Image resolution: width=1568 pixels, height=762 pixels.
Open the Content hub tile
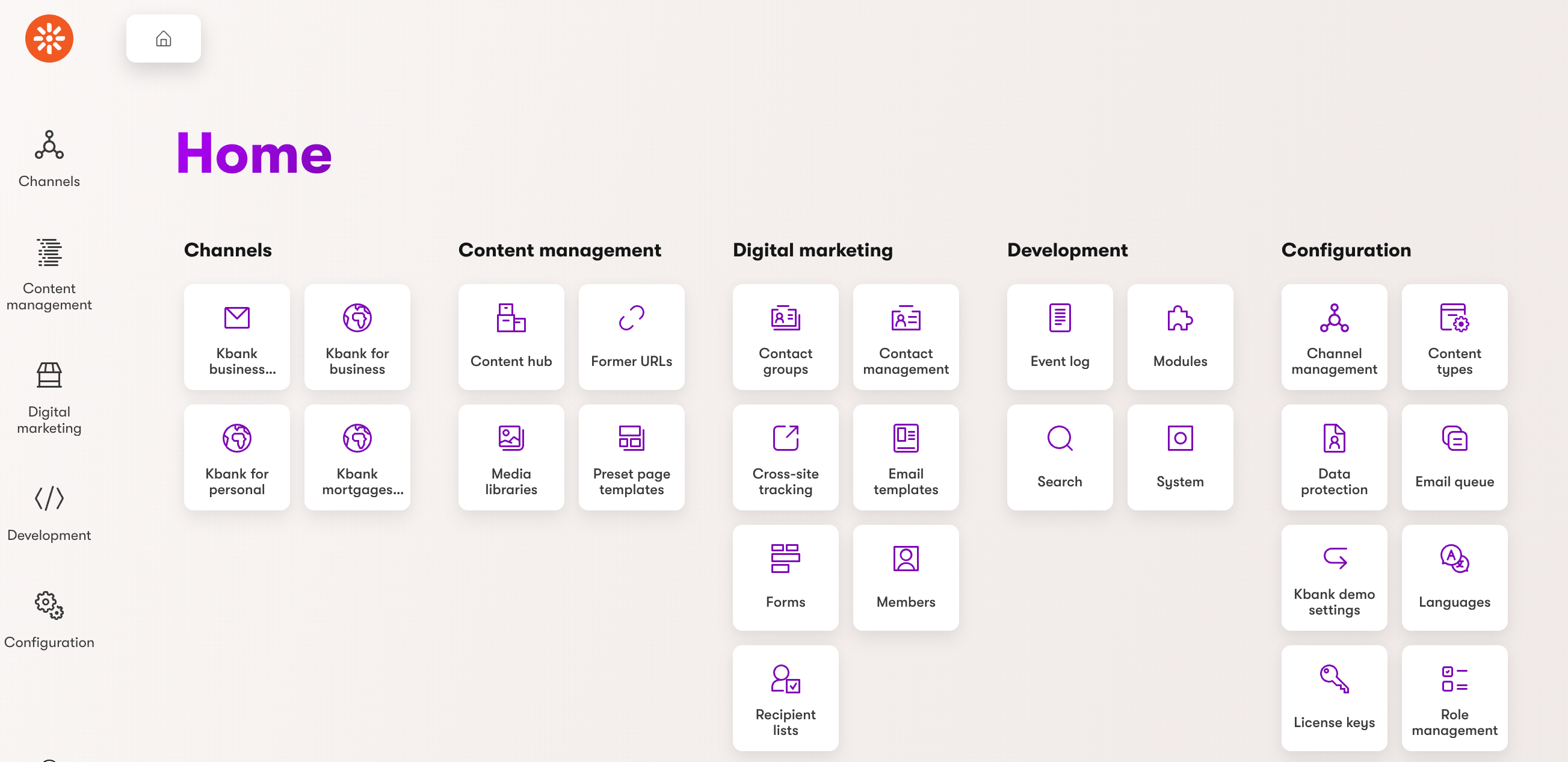point(511,336)
